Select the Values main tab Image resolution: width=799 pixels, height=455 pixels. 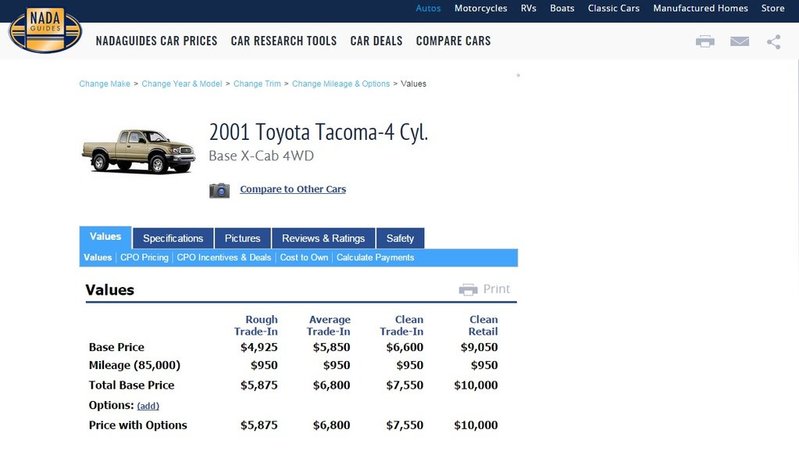click(105, 237)
